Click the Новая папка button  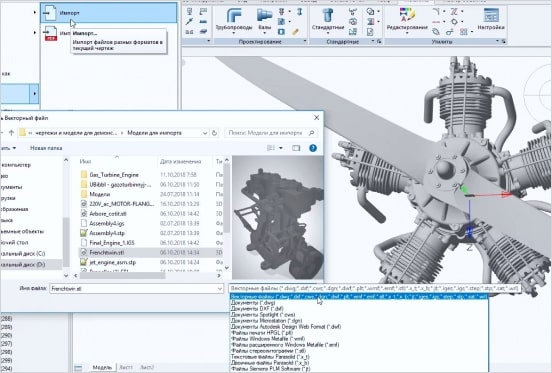[46, 148]
